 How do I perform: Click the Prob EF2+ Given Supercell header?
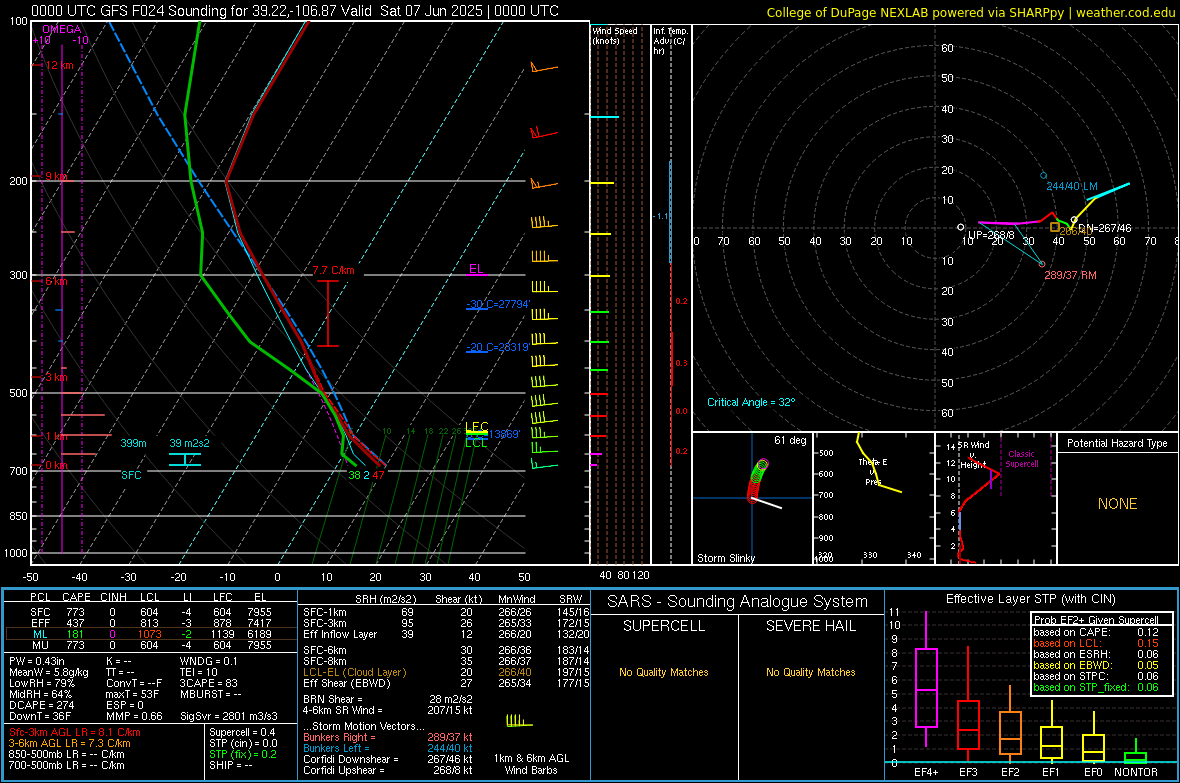pos(1096,620)
